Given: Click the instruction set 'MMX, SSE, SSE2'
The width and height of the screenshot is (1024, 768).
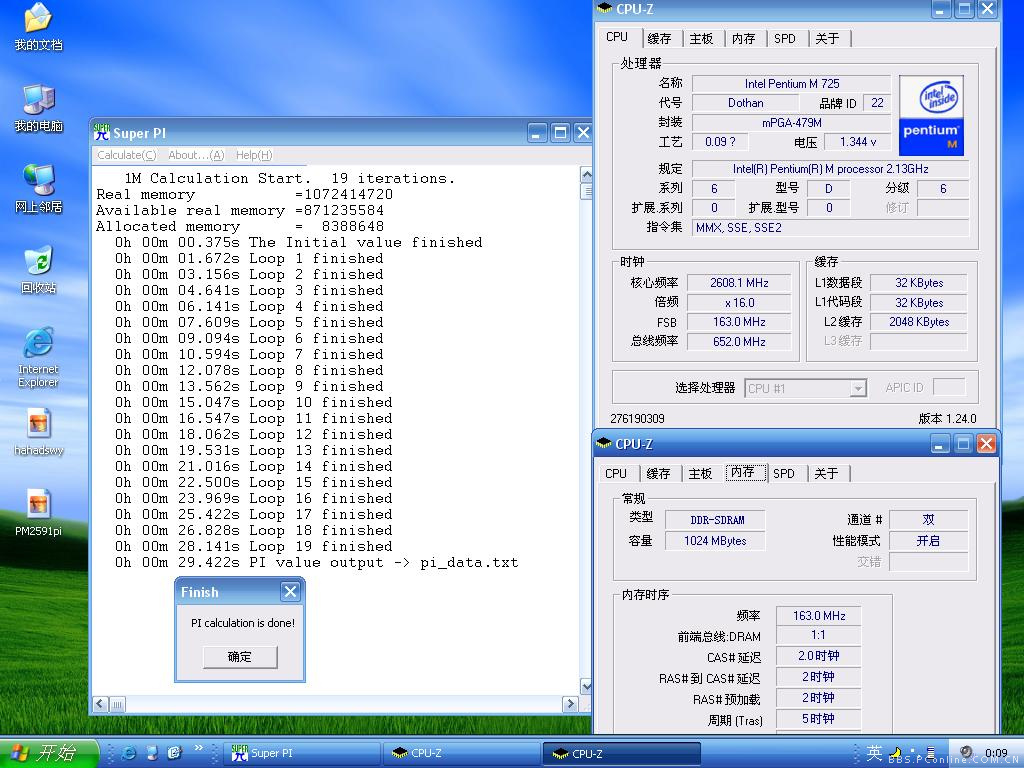Looking at the screenshot, I should pos(830,228).
